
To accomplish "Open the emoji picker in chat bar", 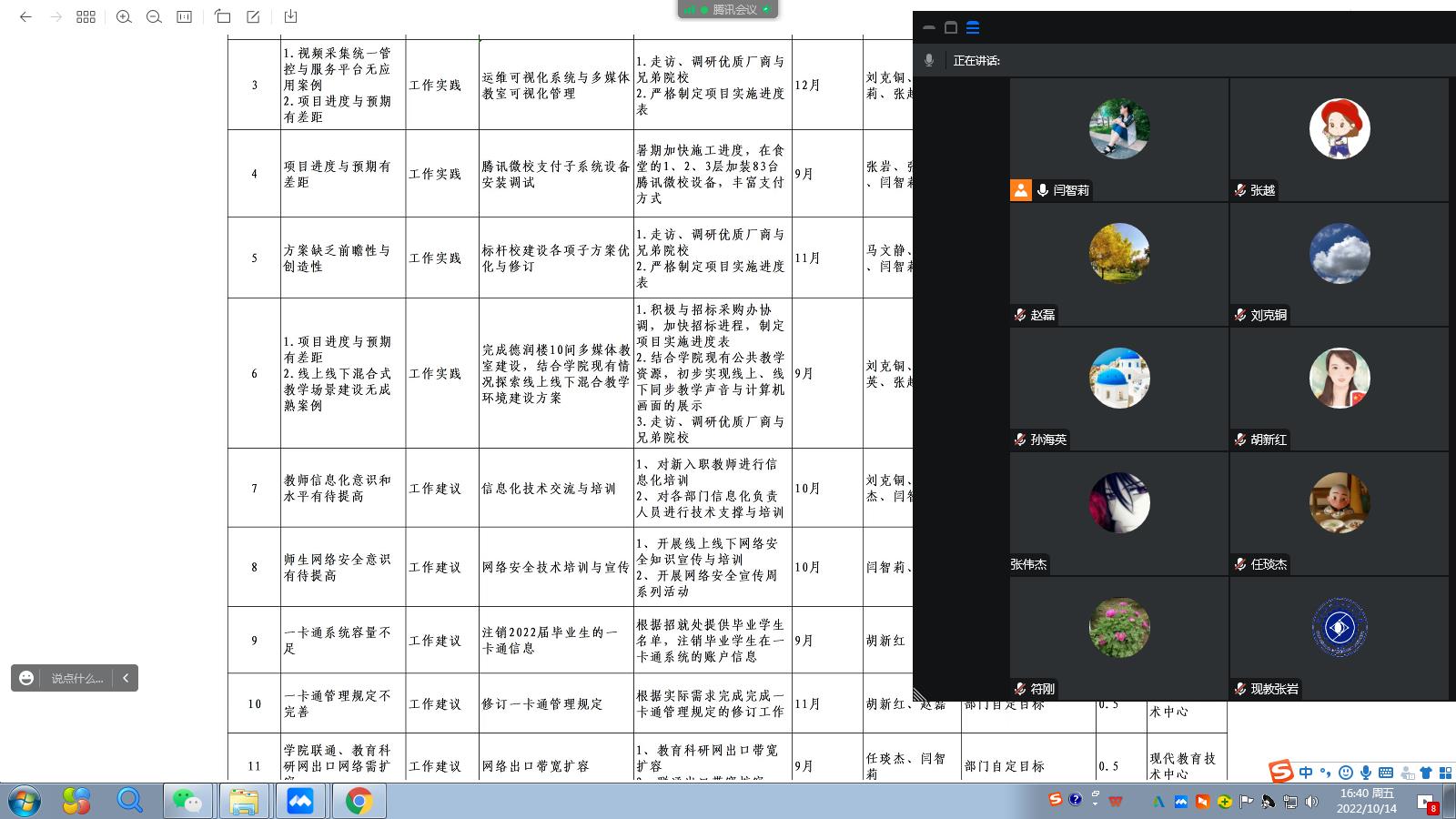I will 26,678.
